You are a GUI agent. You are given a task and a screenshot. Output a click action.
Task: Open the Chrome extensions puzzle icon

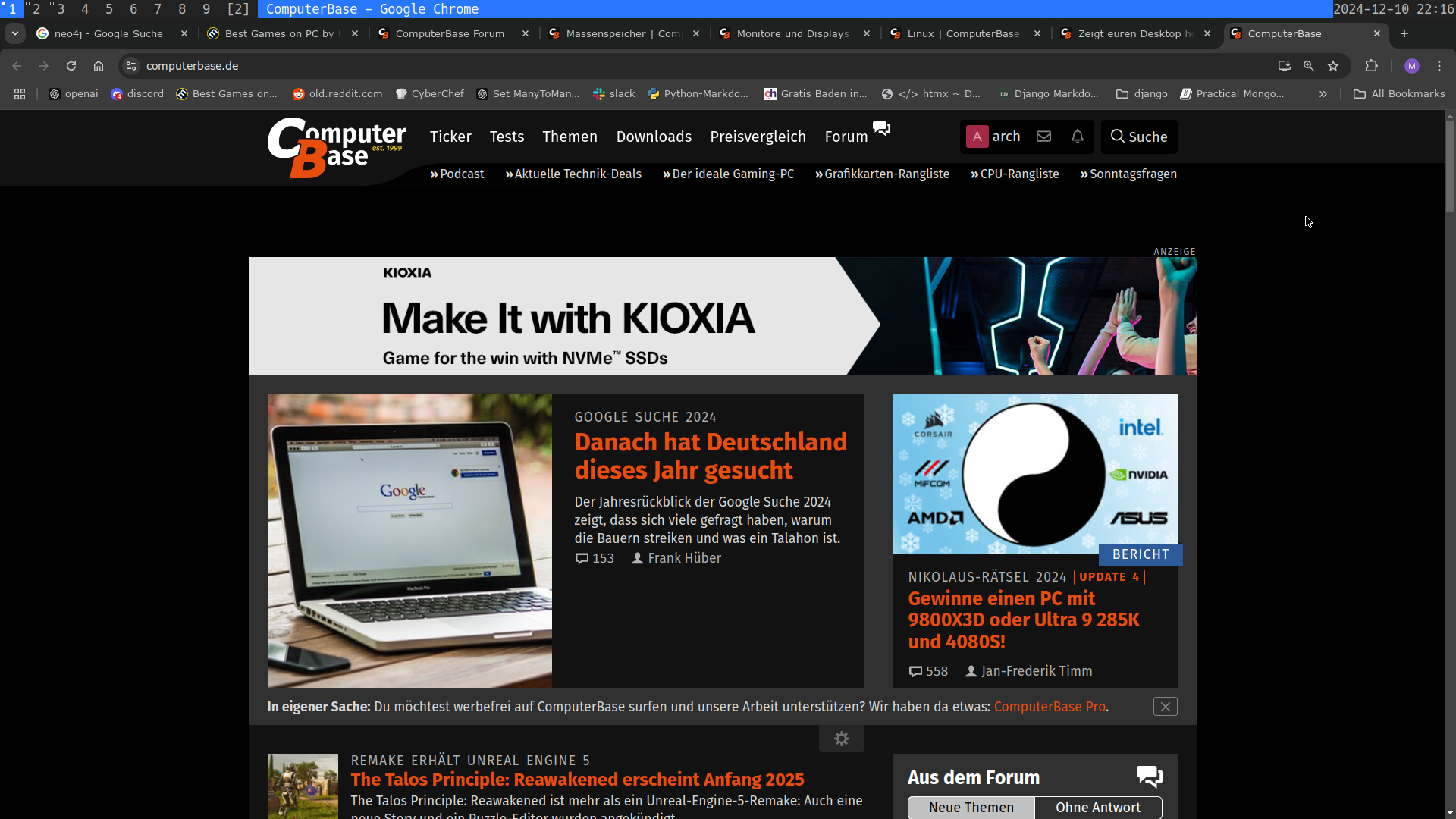click(x=1371, y=66)
